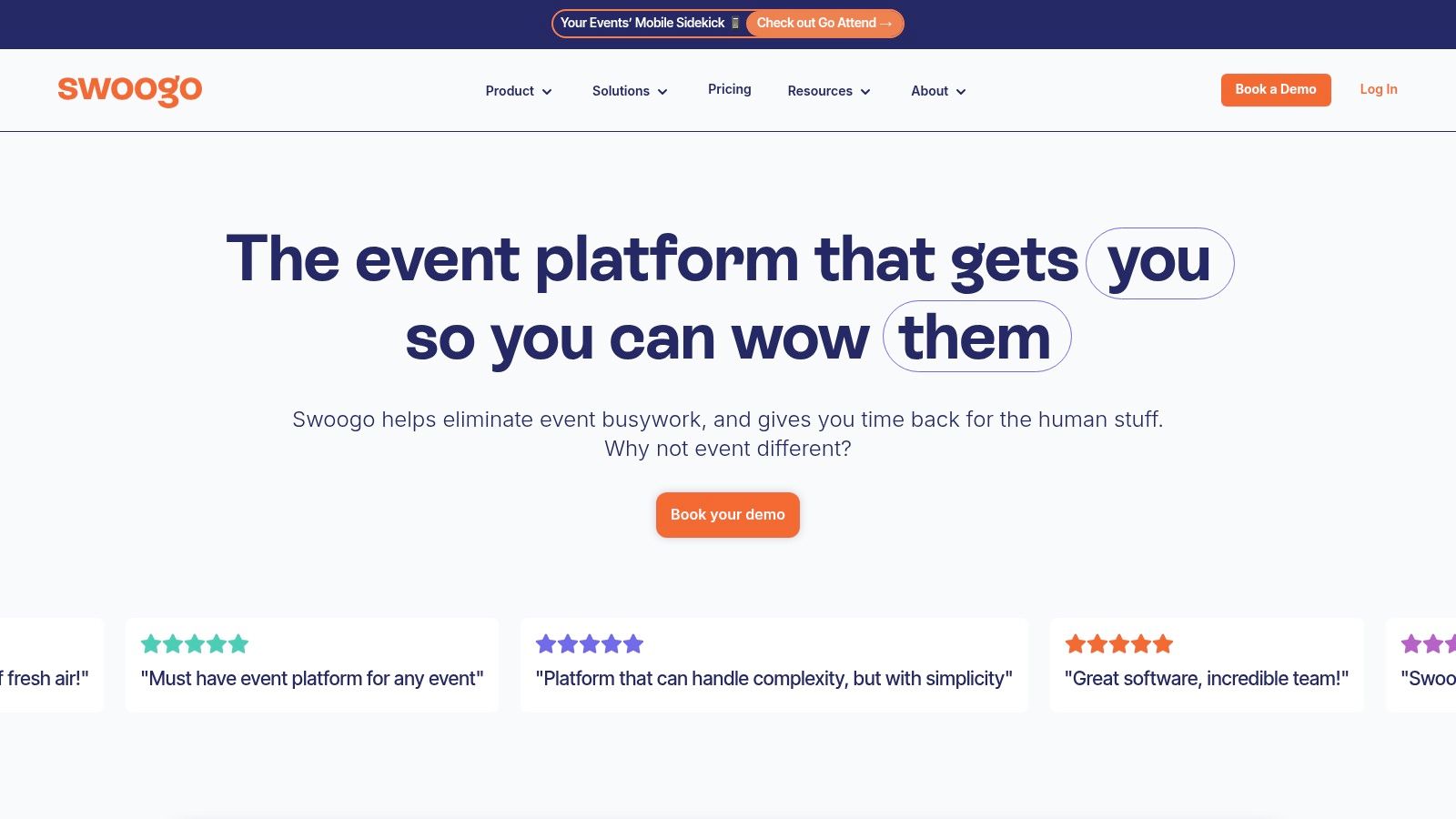Screen dimensions: 1456x819
Task: Click the mobile phone icon in the banner
Action: (x=735, y=23)
